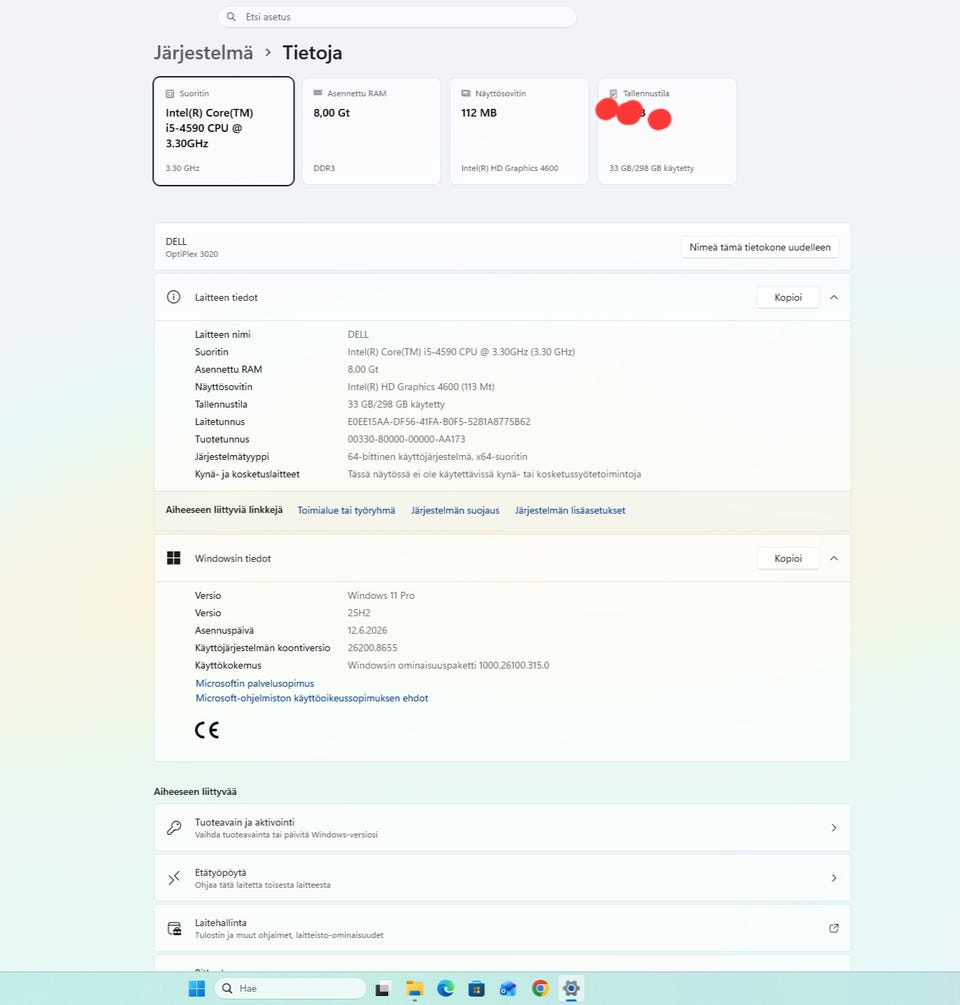
Task: Click the 64-bittinen käyttöjärjestelmä value
Action: point(437,456)
